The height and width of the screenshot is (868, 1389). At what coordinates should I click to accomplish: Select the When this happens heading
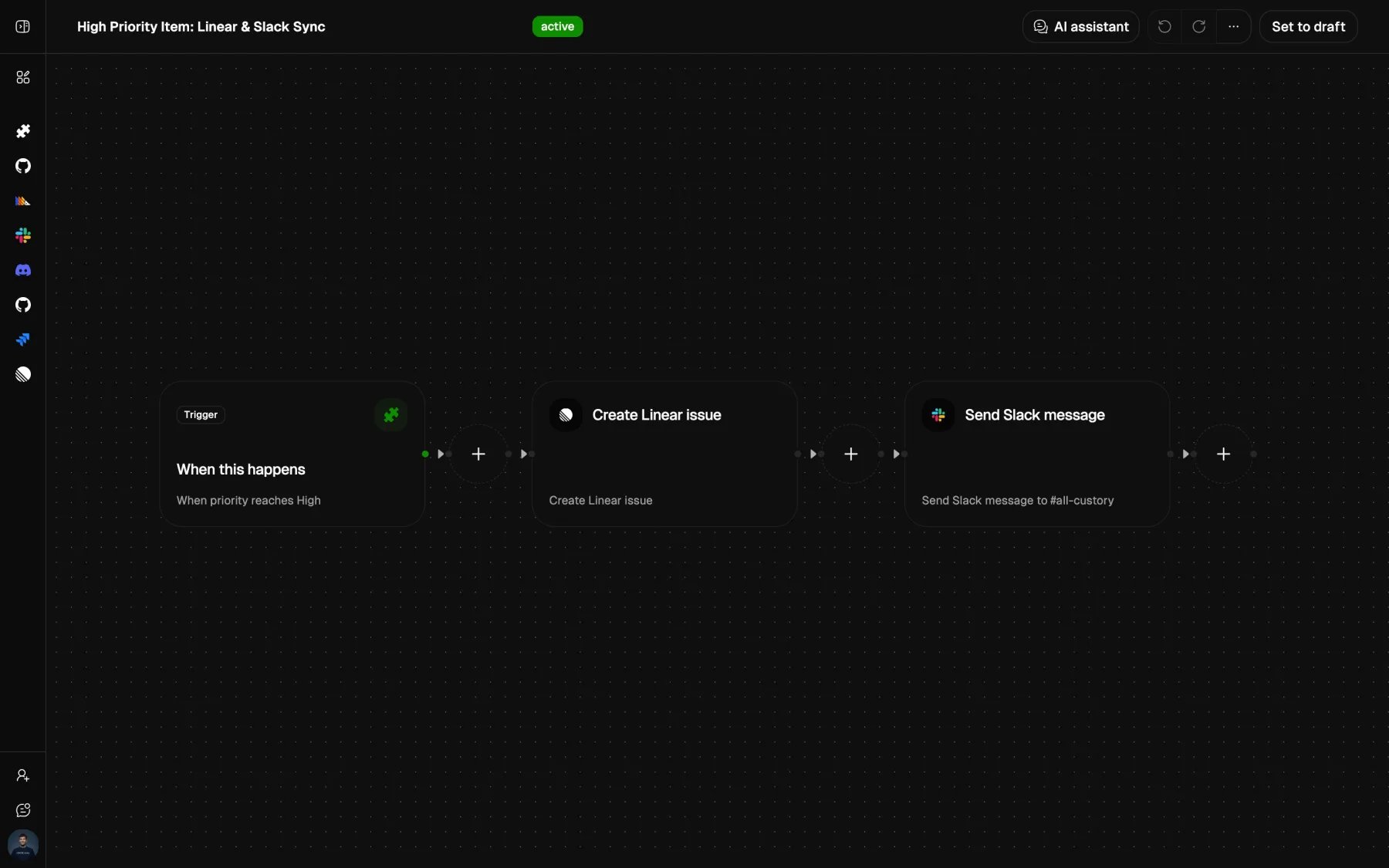241,469
